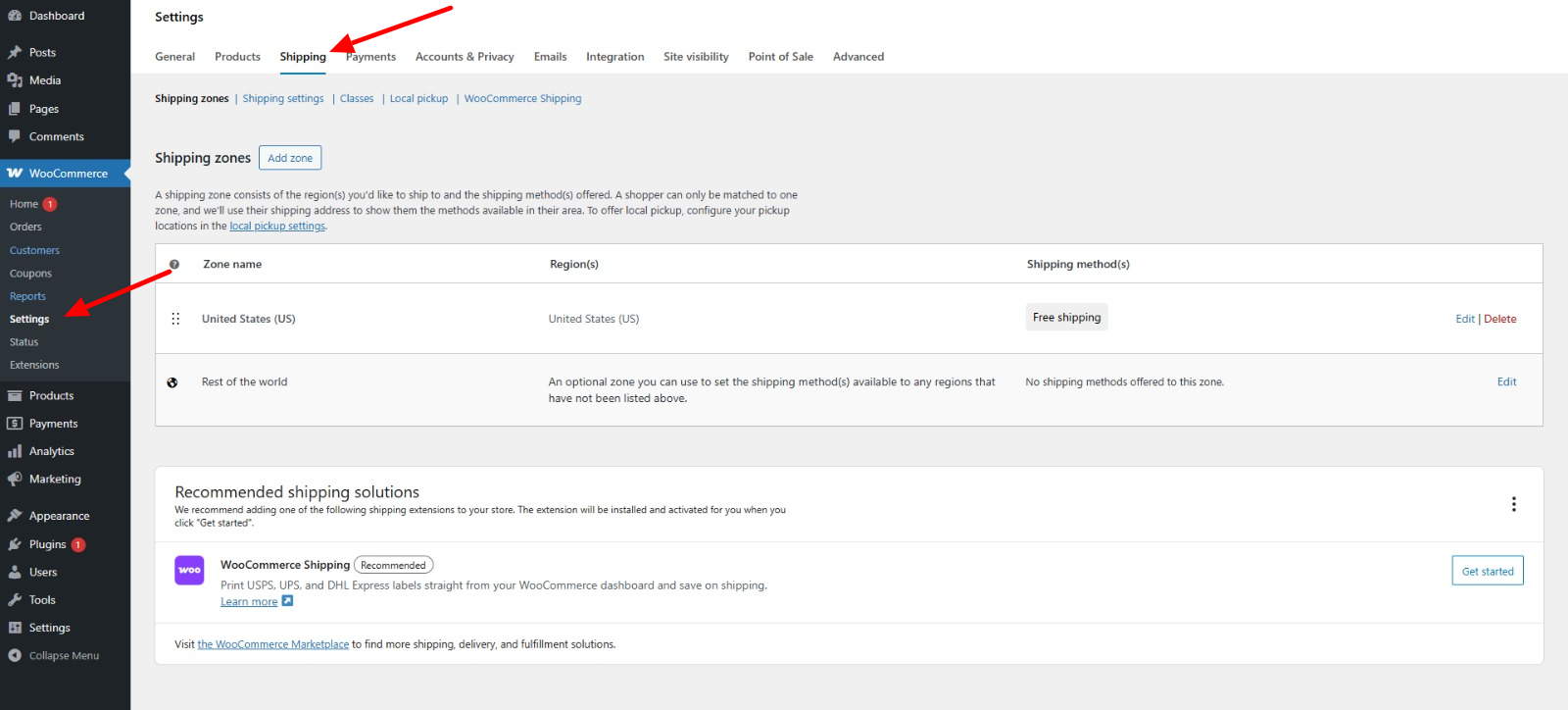Follow the local pickup settings link
The image size is (1568, 710).
click(277, 227)
